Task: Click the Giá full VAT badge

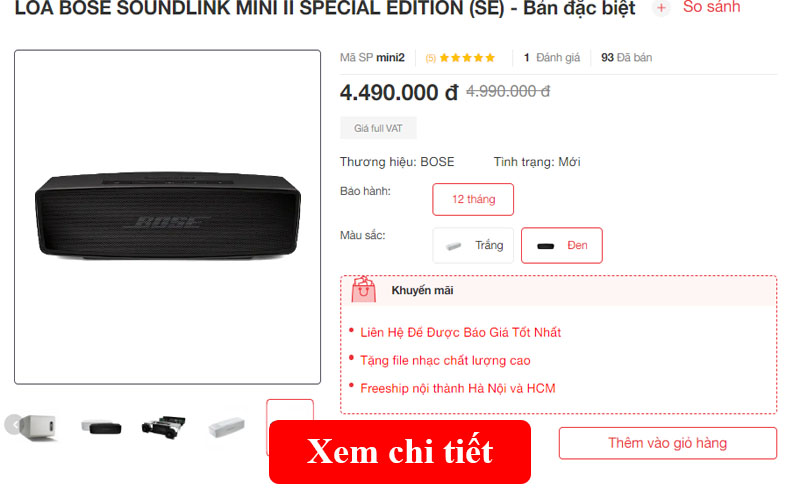Action: click(379, 128)
